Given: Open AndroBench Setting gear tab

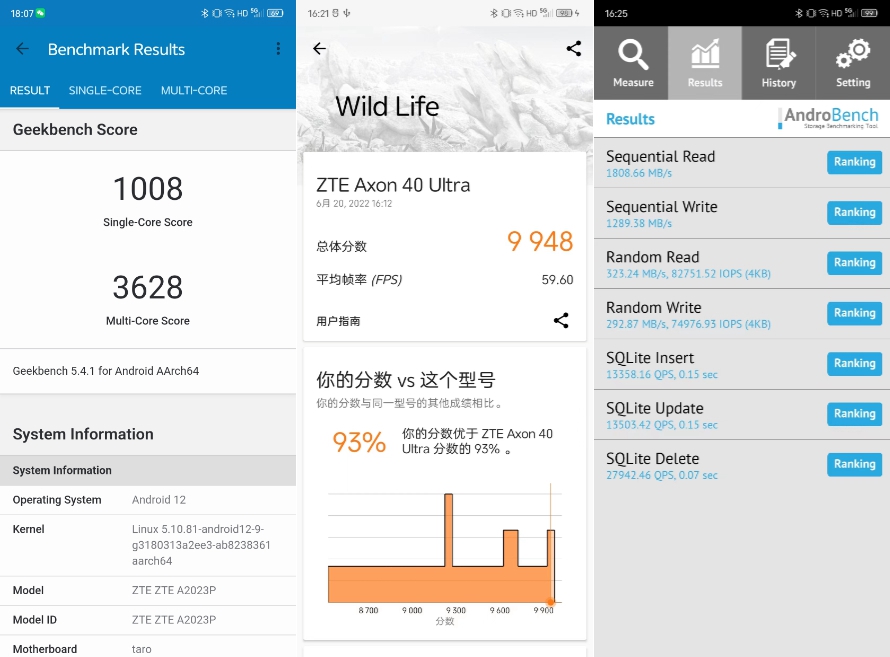Looking at the screenshot, I should [852, 63].
